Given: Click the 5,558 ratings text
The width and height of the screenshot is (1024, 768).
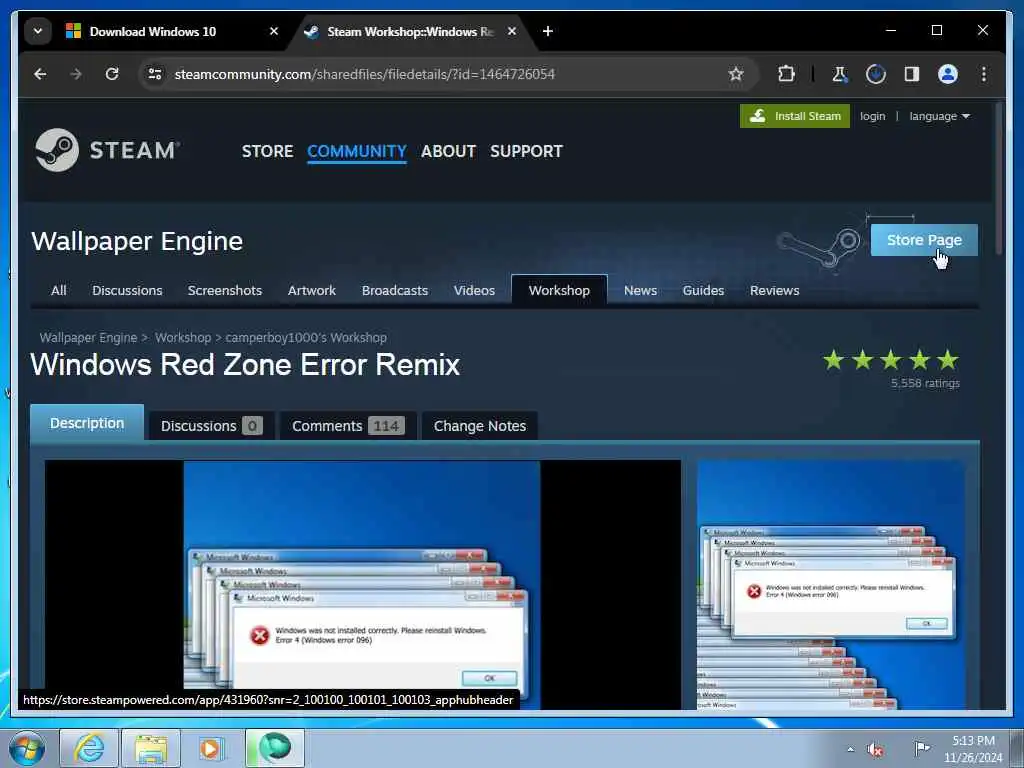Looking at the screenshot, I should 925,383.
